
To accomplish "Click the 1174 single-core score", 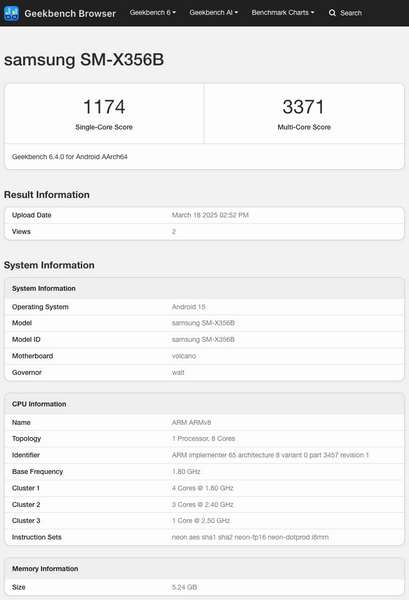I will tap(104, 107).
